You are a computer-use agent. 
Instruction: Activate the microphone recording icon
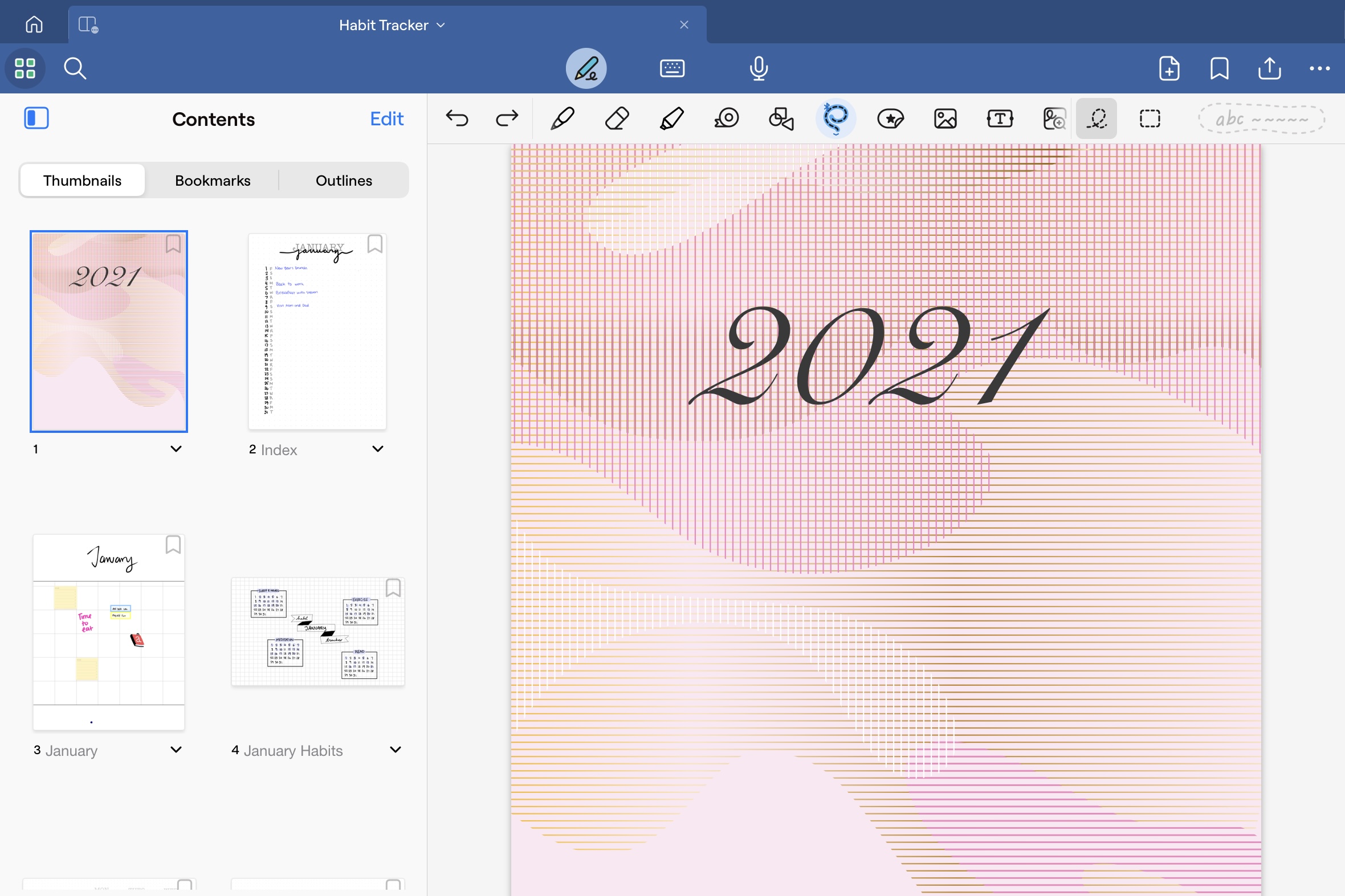click(759, 68)
